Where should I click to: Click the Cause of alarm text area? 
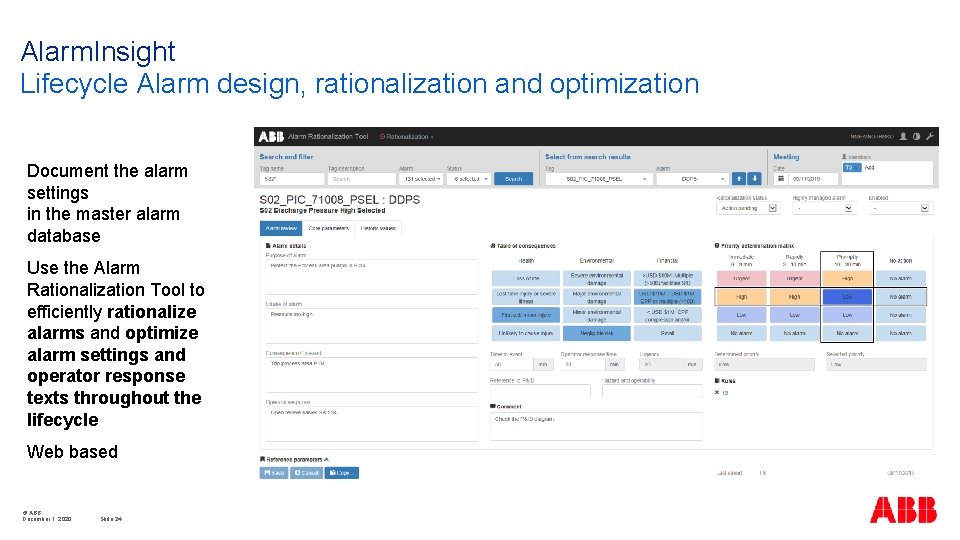(x=372, y=326)
